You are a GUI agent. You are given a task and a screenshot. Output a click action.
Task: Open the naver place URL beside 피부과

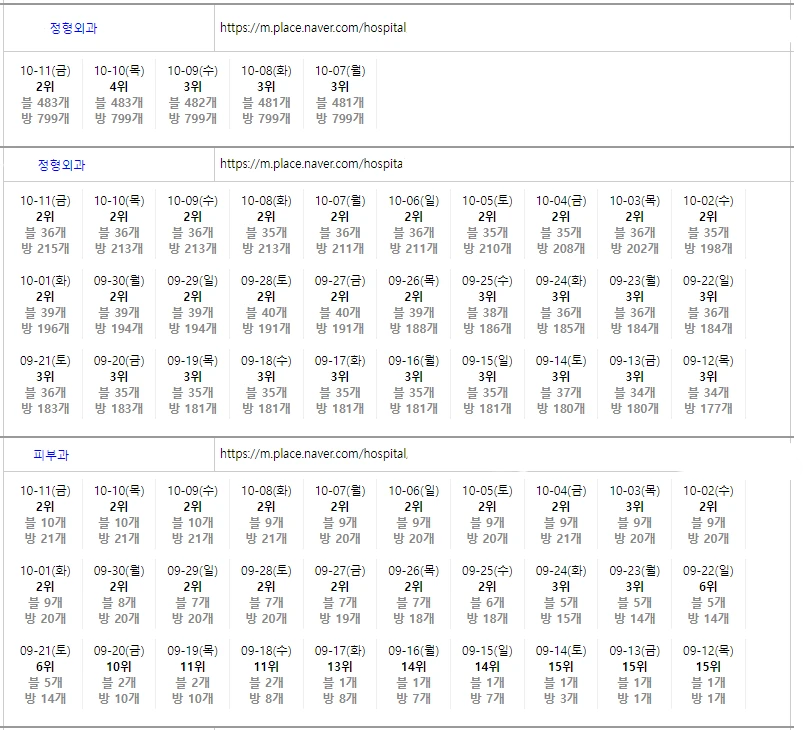(x=314, y=454)
